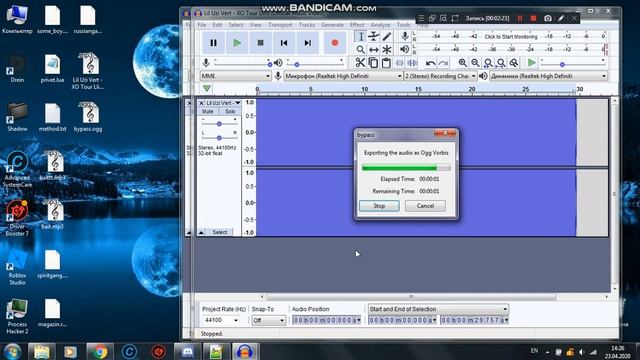Open the Generate menu

[332, 25]
